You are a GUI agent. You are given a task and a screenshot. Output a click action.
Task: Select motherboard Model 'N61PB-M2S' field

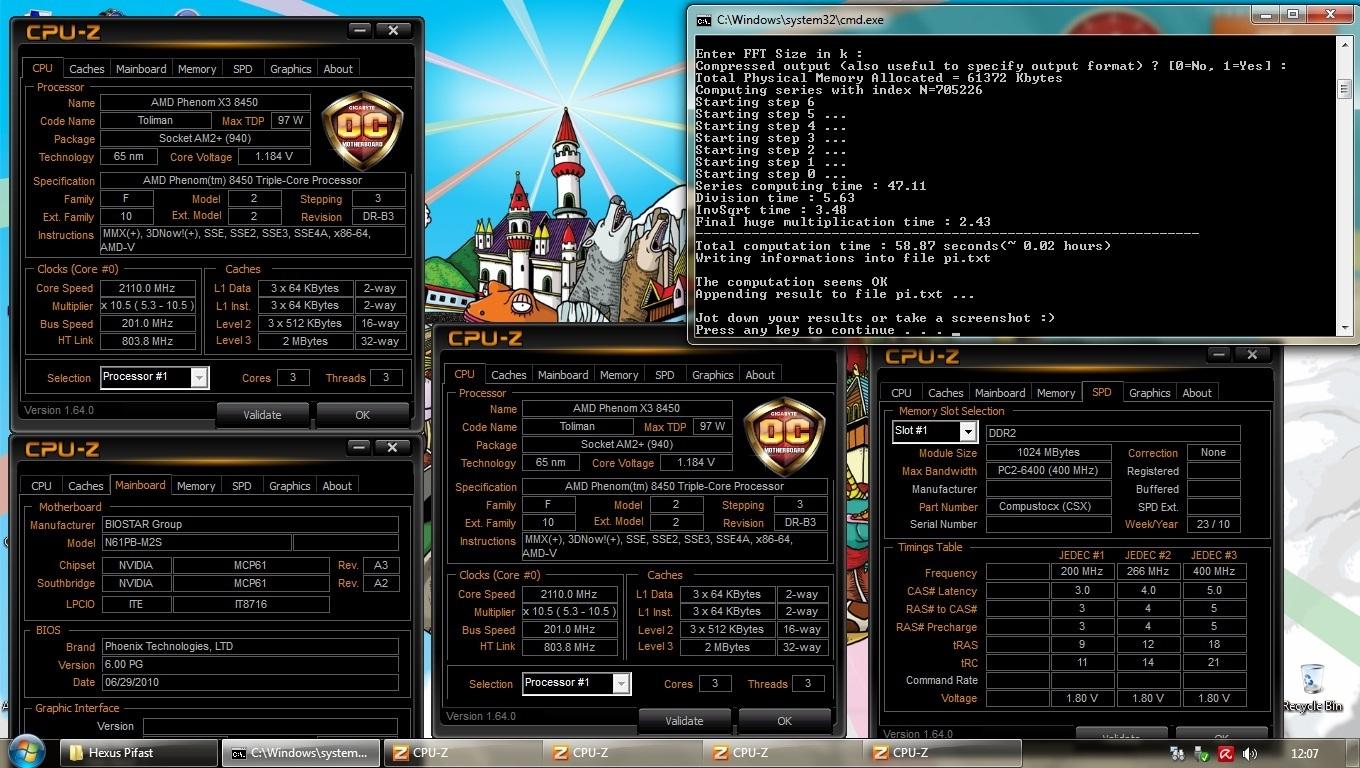(x=196, y=543)
